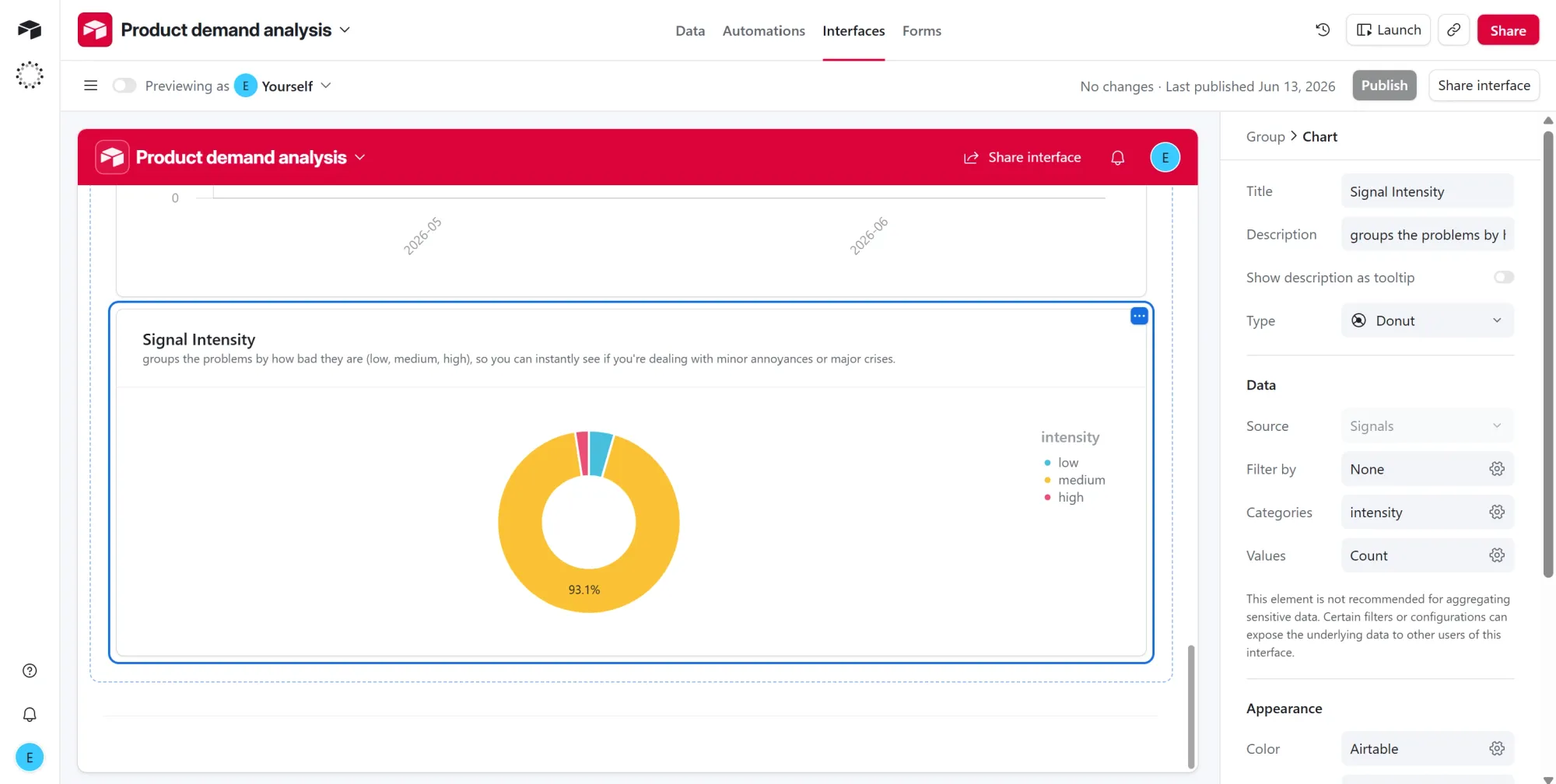
Task: Enable Show description as tooltip
Action: point(1504,278)
